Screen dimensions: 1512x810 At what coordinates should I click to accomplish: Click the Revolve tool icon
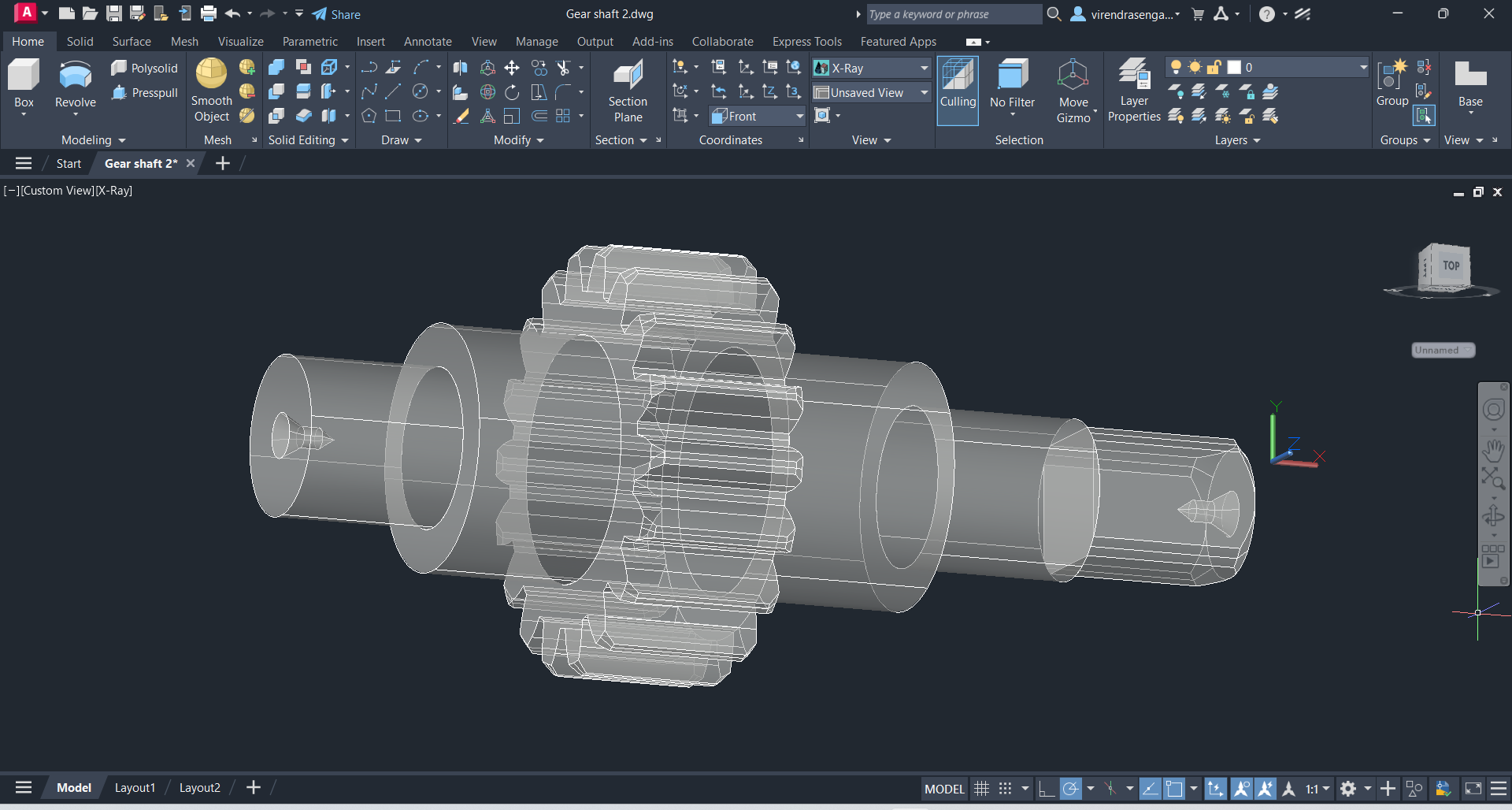(76, 76)
